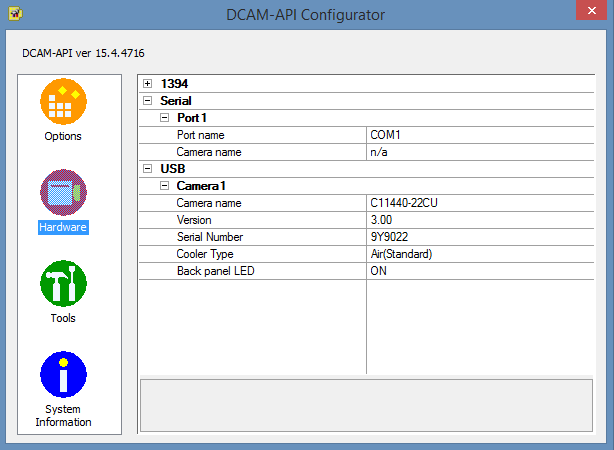
Task: Collapse the Camera1 node
Action: click(165, 186)
